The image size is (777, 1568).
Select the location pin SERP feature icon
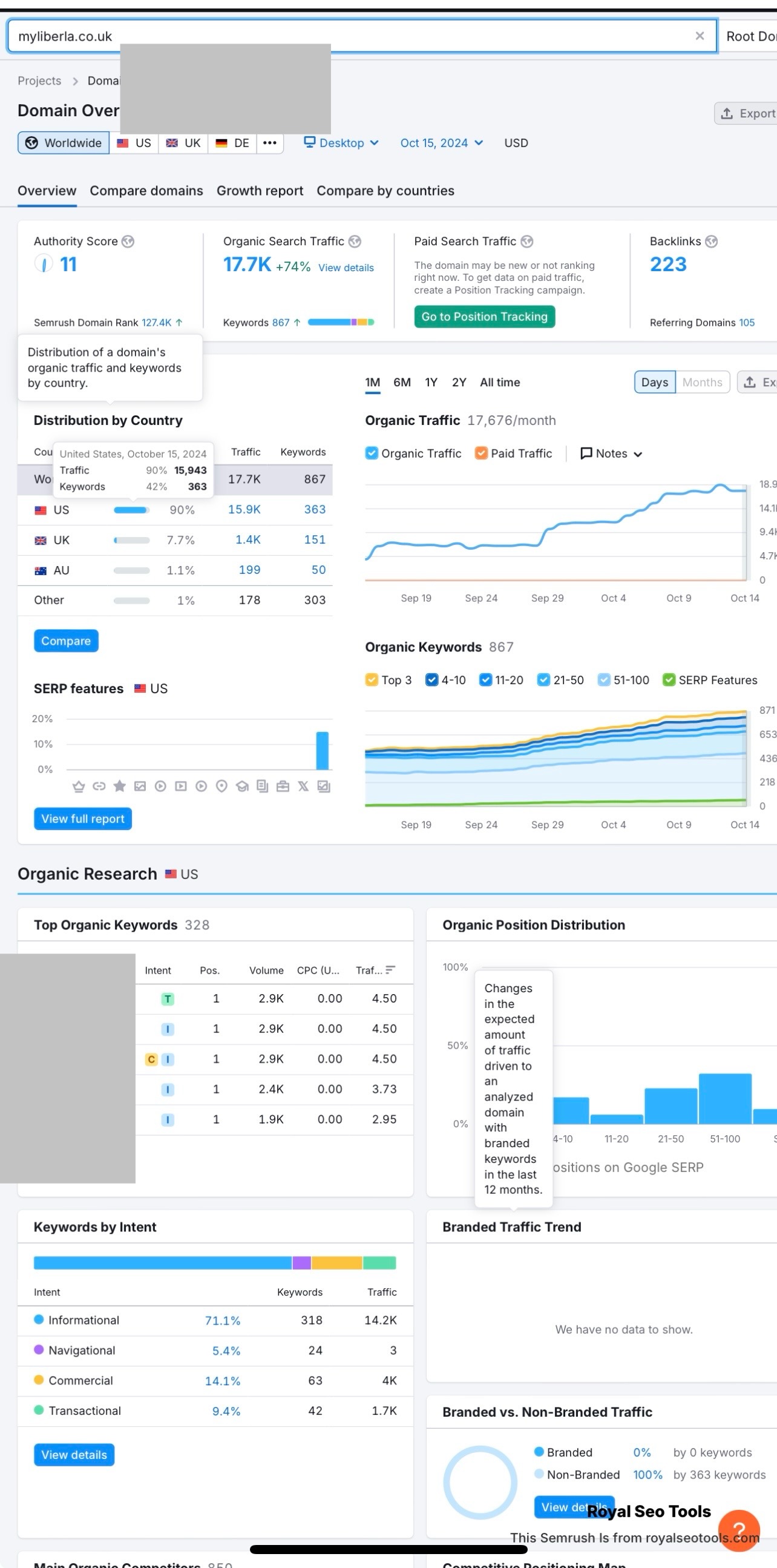coord(221,786)
